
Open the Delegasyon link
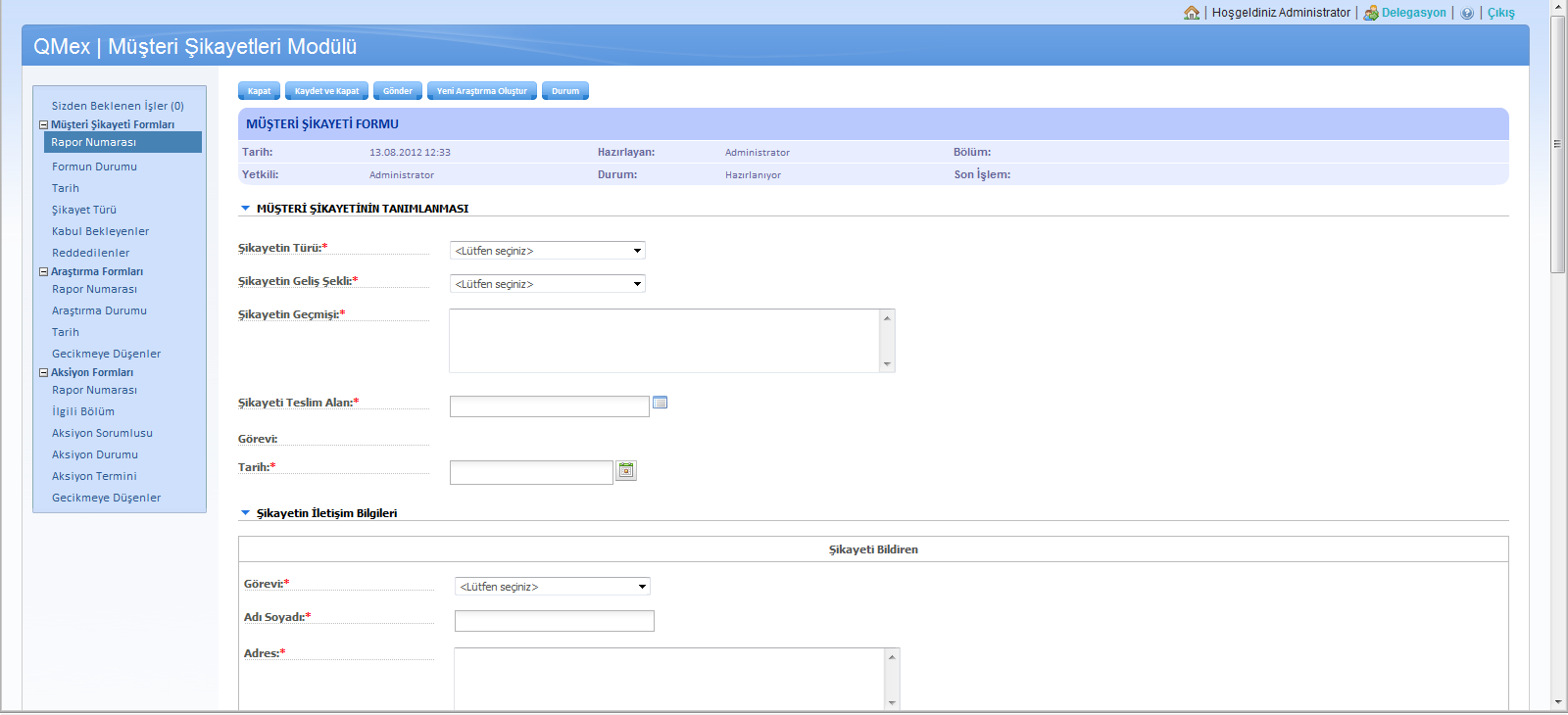click(1414, 13)
